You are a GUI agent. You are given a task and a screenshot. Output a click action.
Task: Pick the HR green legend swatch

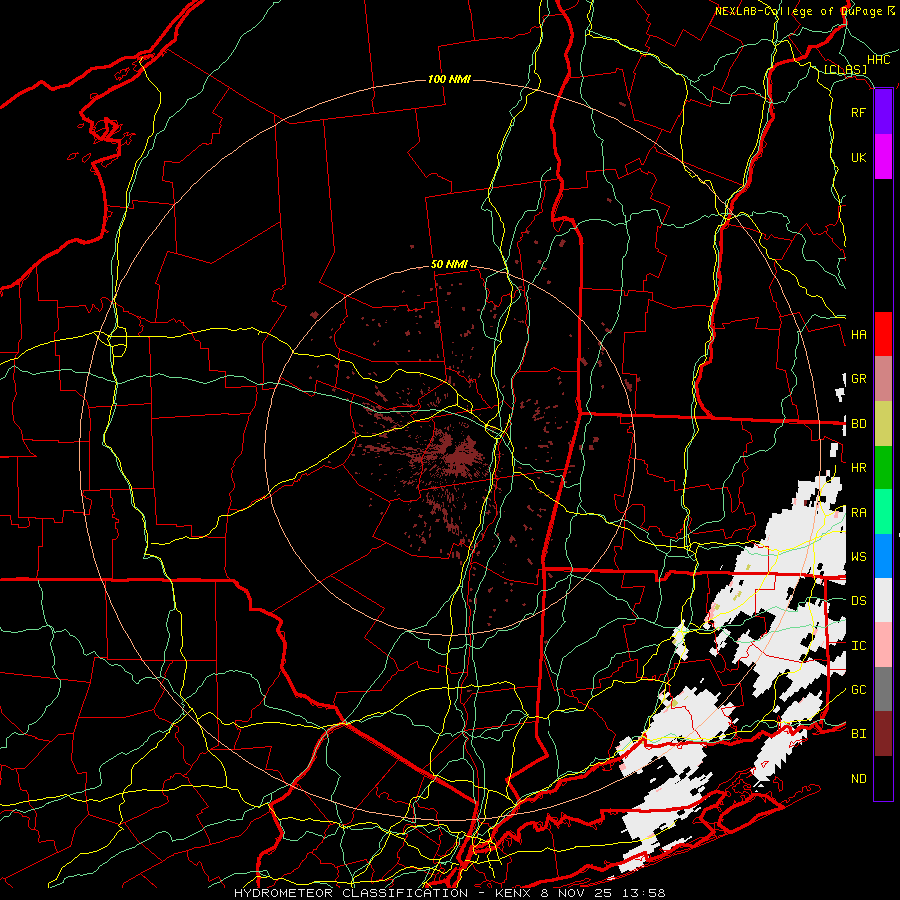[883, 468]
